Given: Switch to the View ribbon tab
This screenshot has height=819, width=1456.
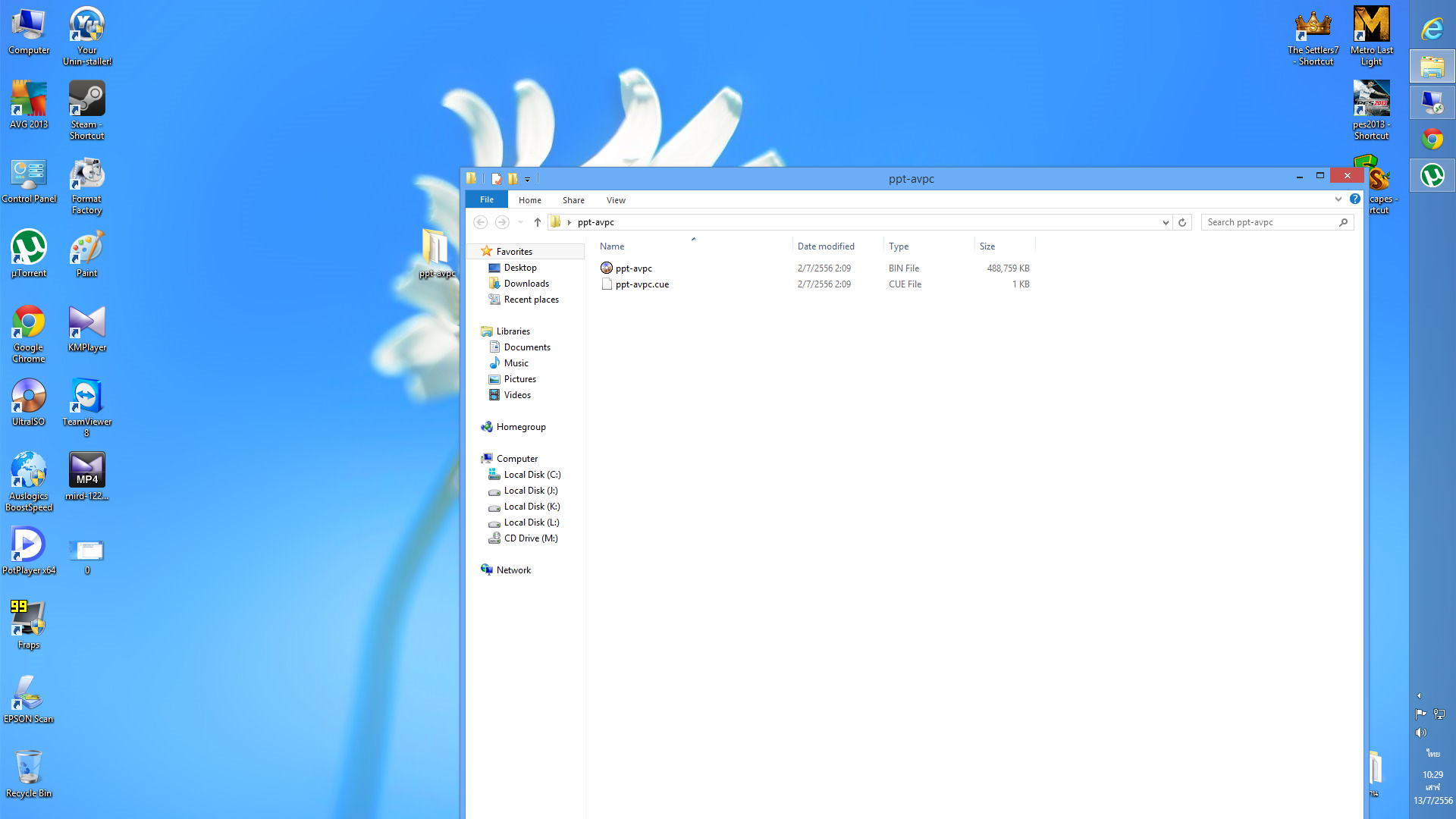Looking at the screenshot, I should click(616, 200).
